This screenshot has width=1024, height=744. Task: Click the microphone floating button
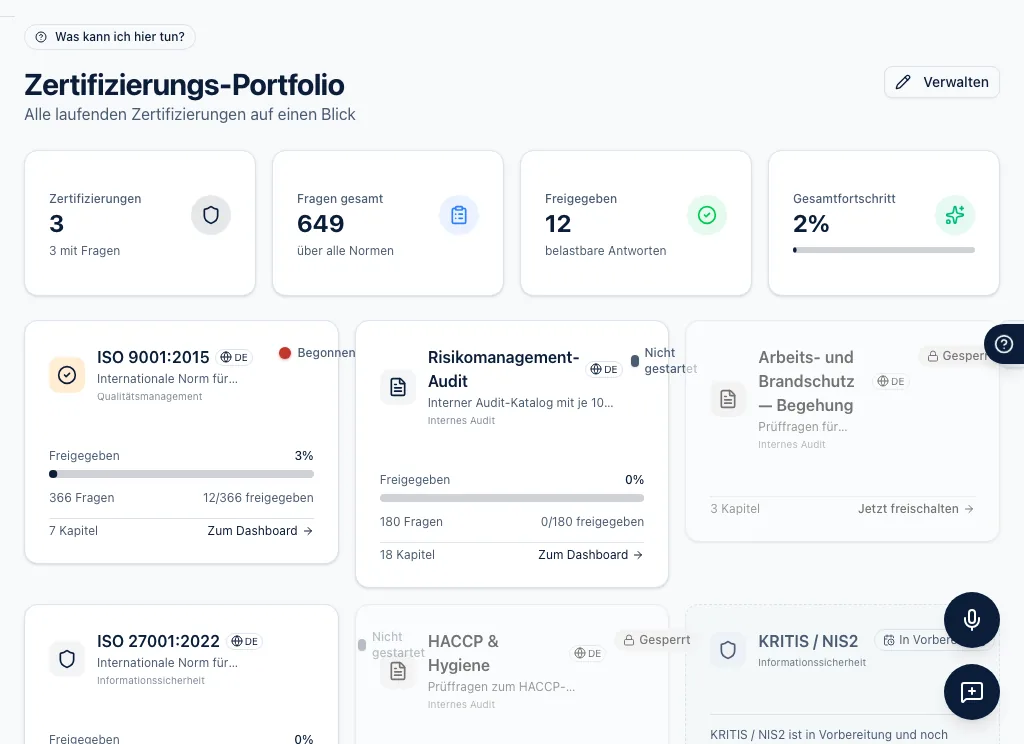tap(972, 620)
